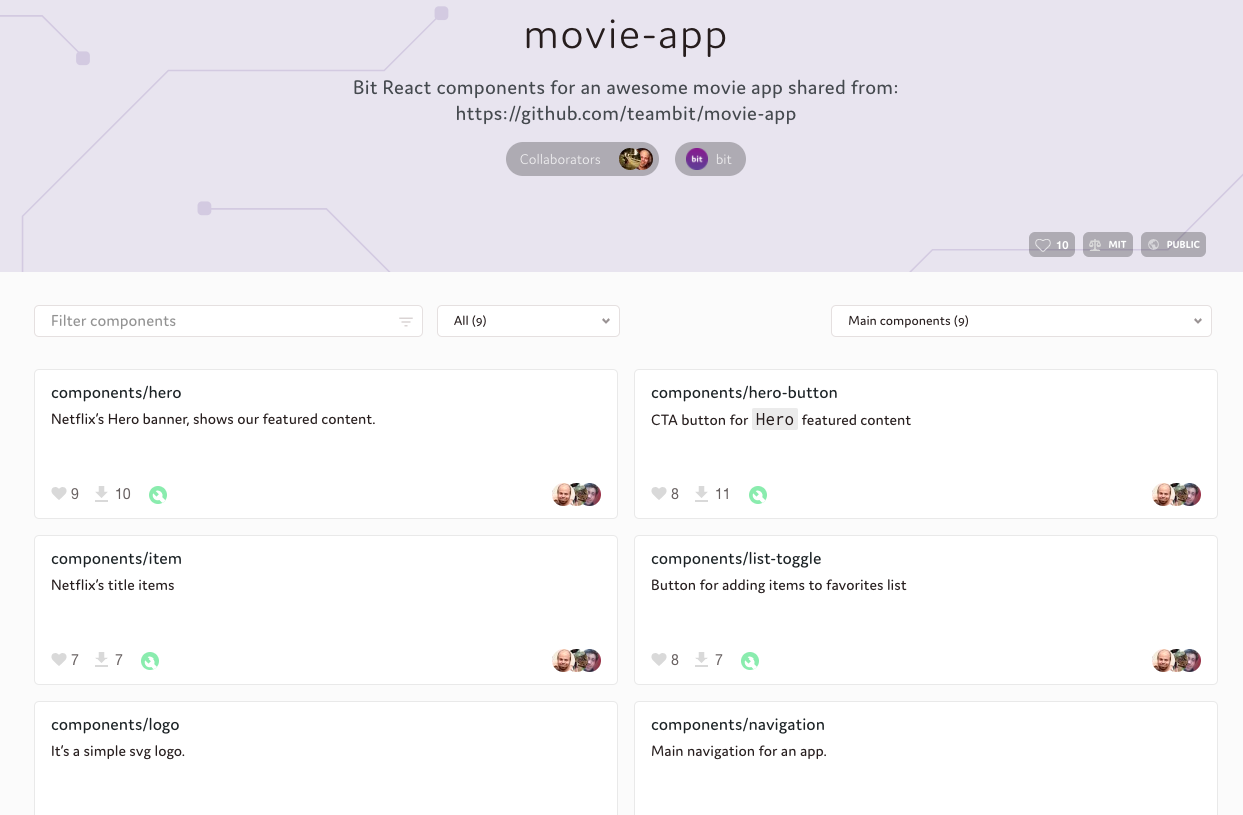1243x815 pixels.
Task: Click the filter icon in search field
Action: (x=406, y=321)
